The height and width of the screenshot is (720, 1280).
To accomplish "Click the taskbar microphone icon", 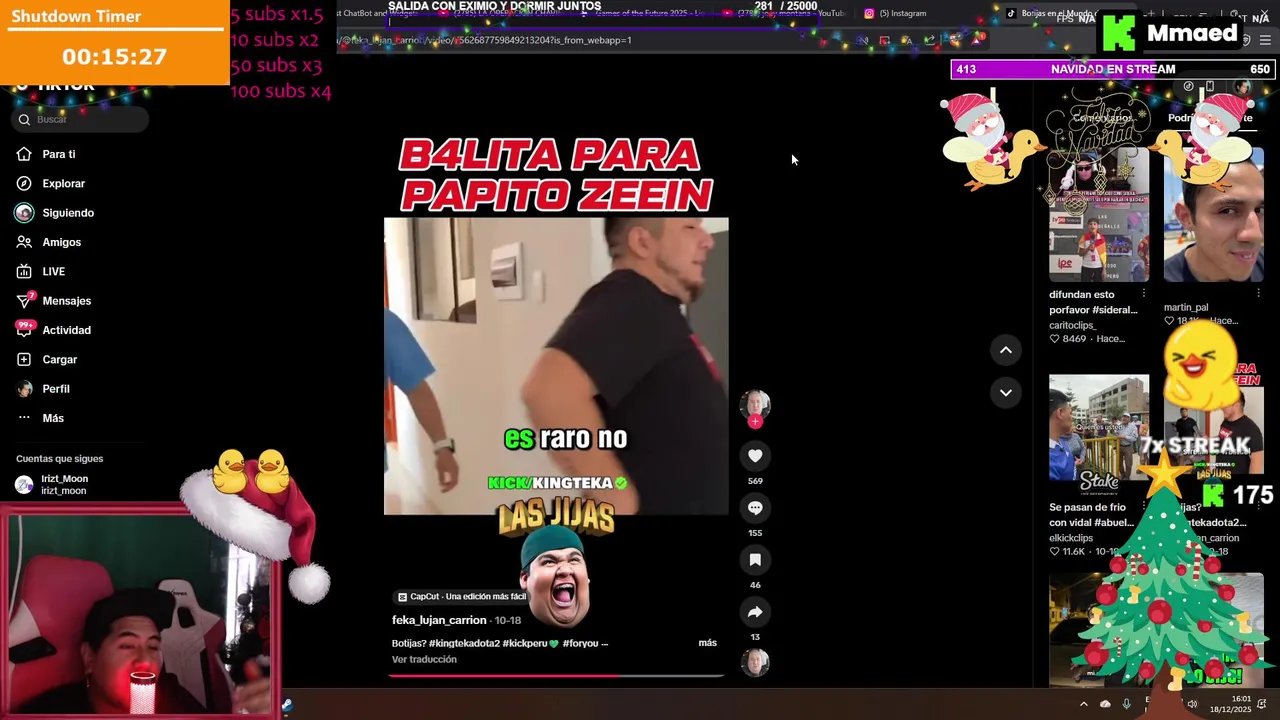I will (1126, 704).
